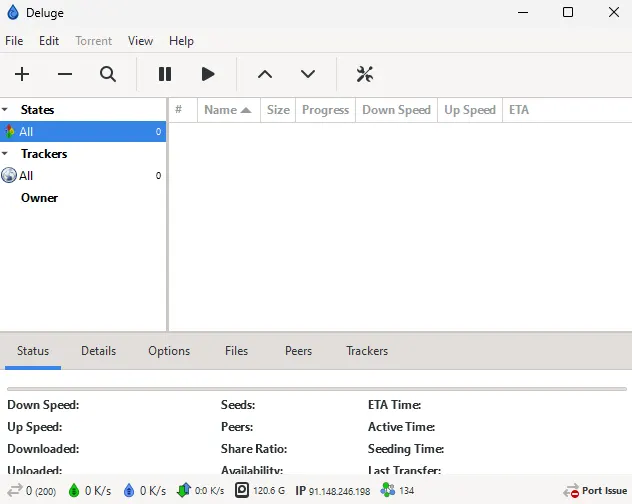Switch to the Peers tab
This screenshot has width=632, height=504.
coord(298,351)
